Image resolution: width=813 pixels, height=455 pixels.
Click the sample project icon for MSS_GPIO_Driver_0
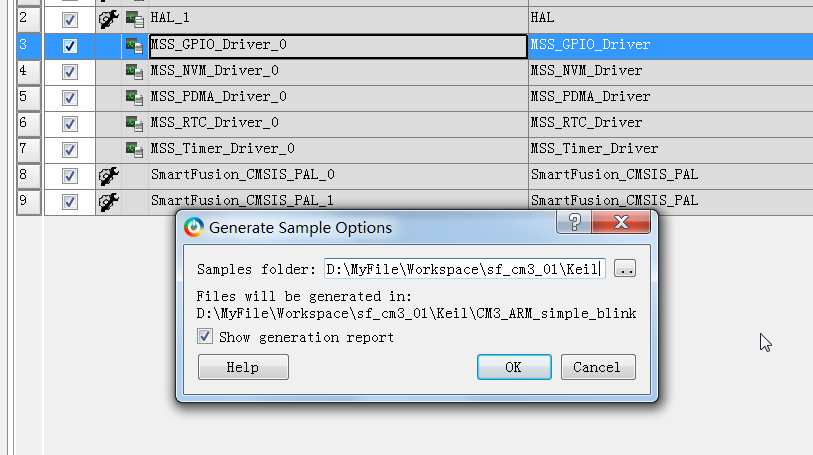(135, 46)
